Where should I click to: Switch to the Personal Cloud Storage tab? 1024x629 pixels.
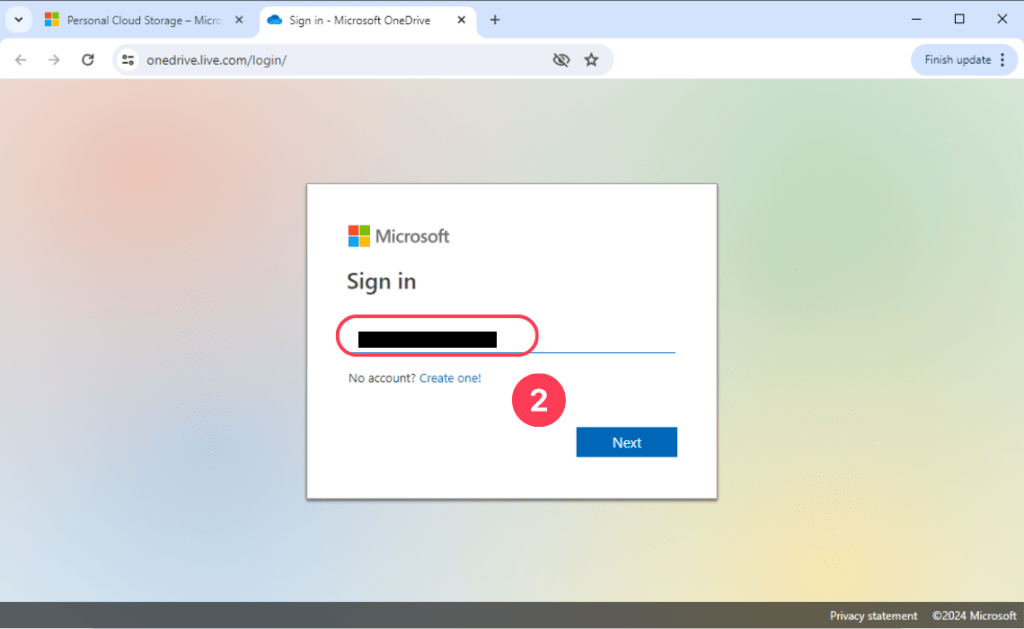[140, 19]
